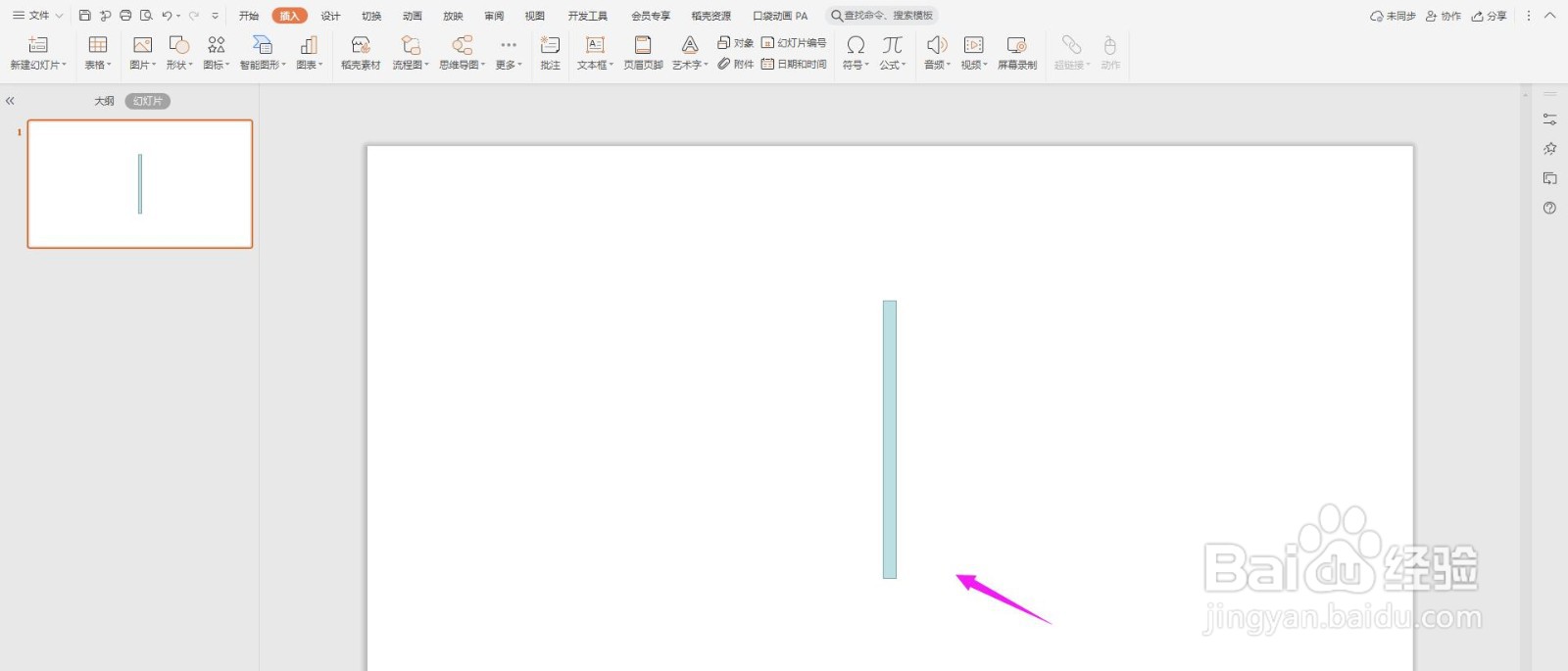
Task: Click the Picture (图片) icon
Action: tap(143, 45)
